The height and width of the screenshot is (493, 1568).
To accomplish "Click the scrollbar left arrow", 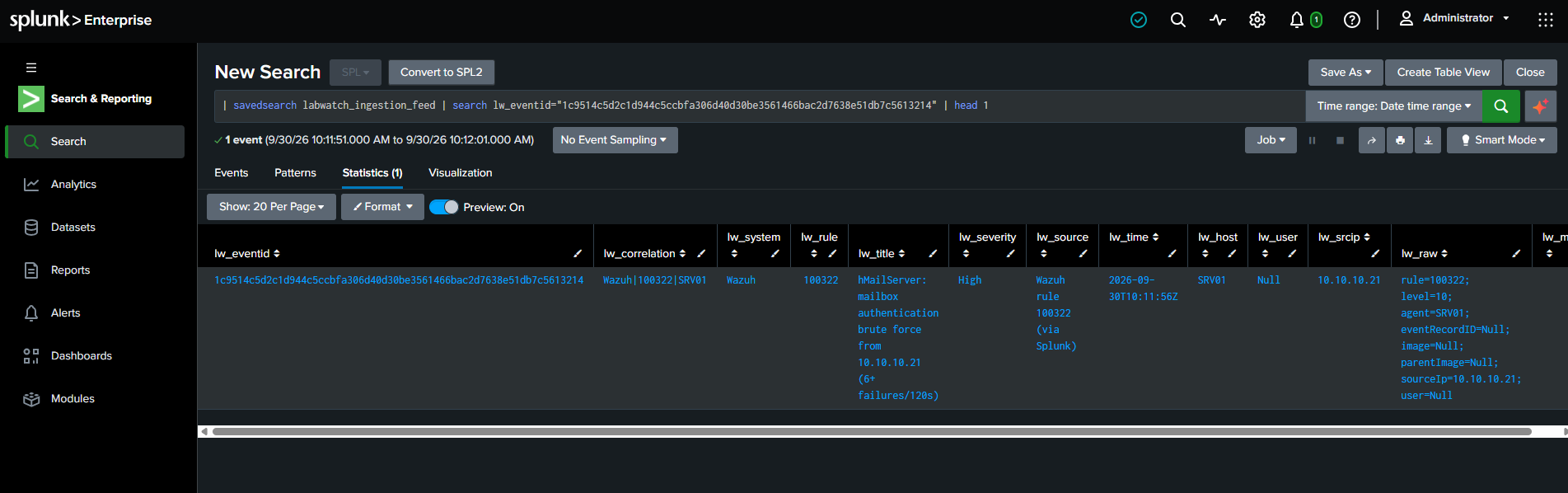I will point(204,431).
